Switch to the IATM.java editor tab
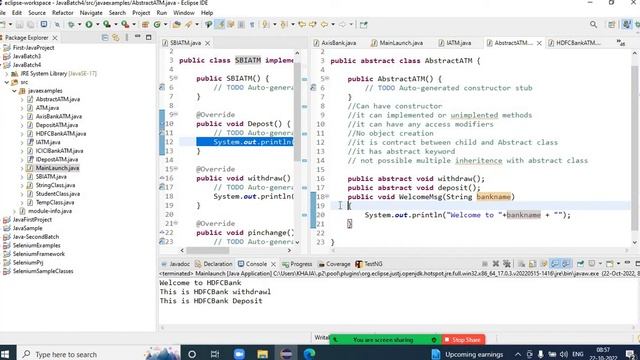Viewport: 640px width, 360px height. coord(454,43)
